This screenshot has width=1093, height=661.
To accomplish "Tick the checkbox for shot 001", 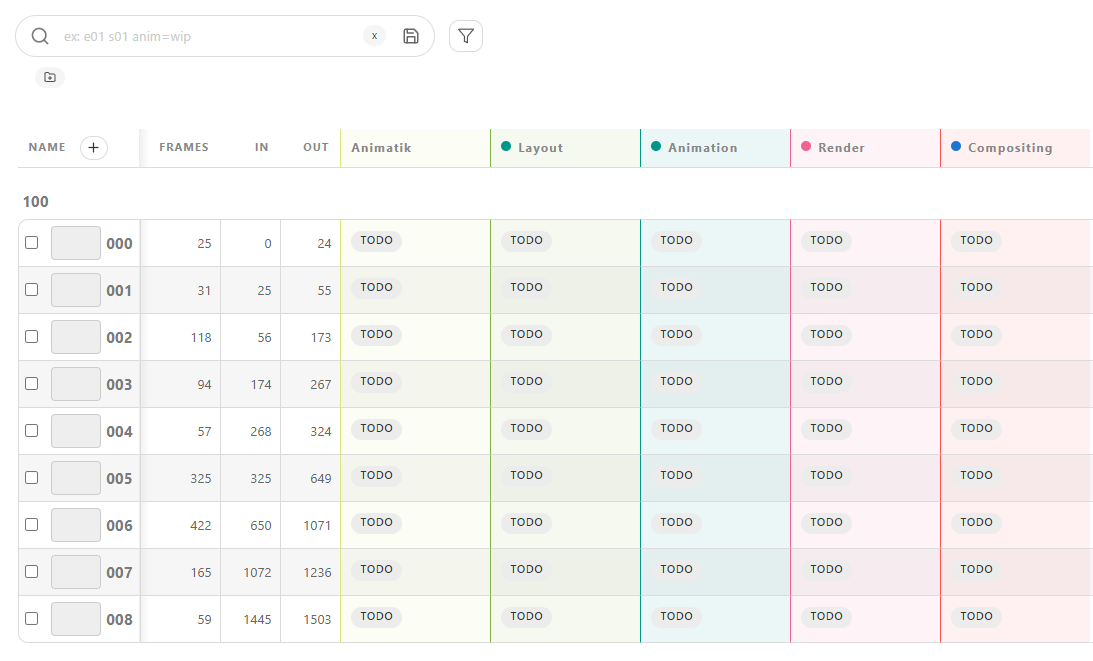I will (31, 289).
